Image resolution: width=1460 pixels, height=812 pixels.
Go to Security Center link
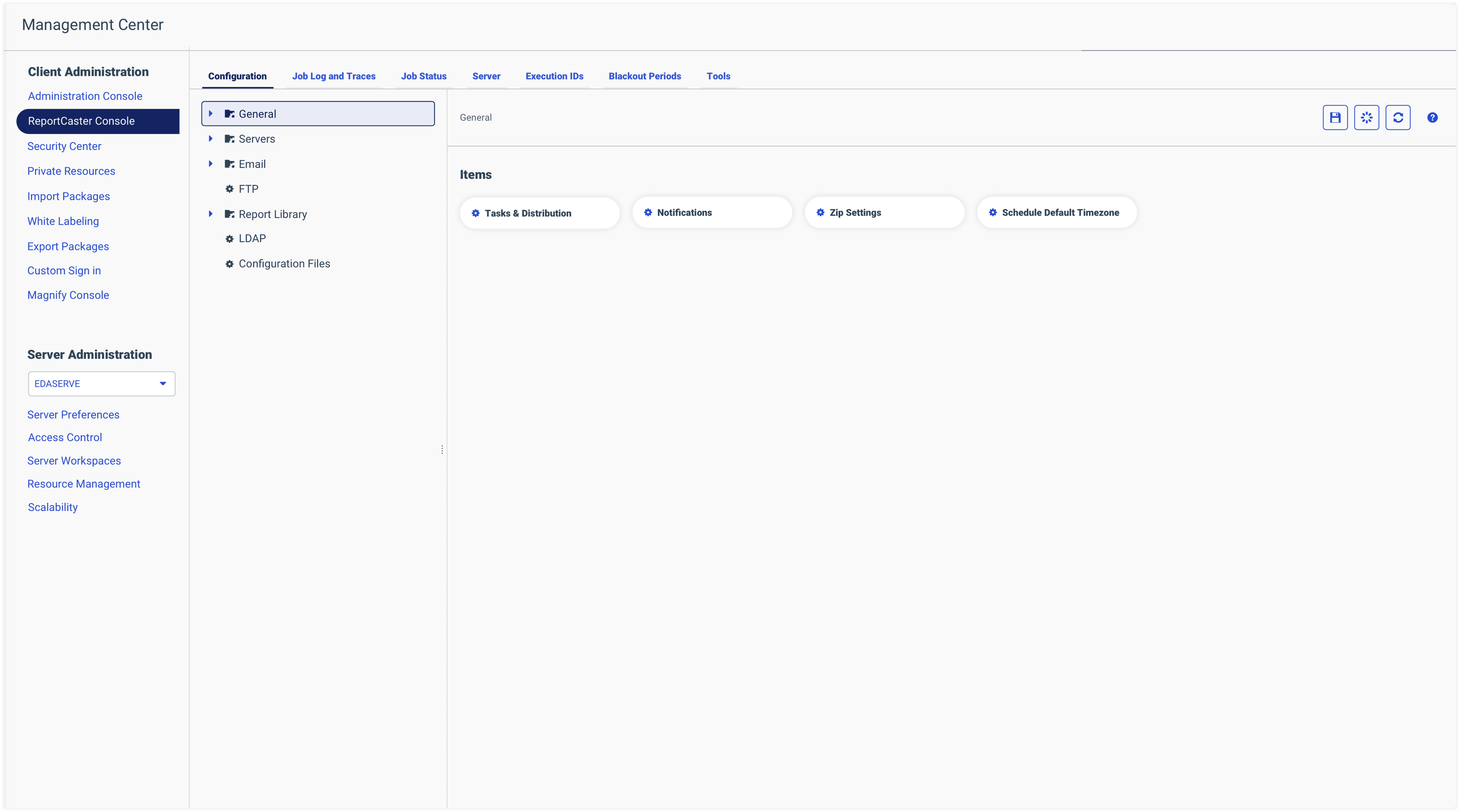click(64, 146)
